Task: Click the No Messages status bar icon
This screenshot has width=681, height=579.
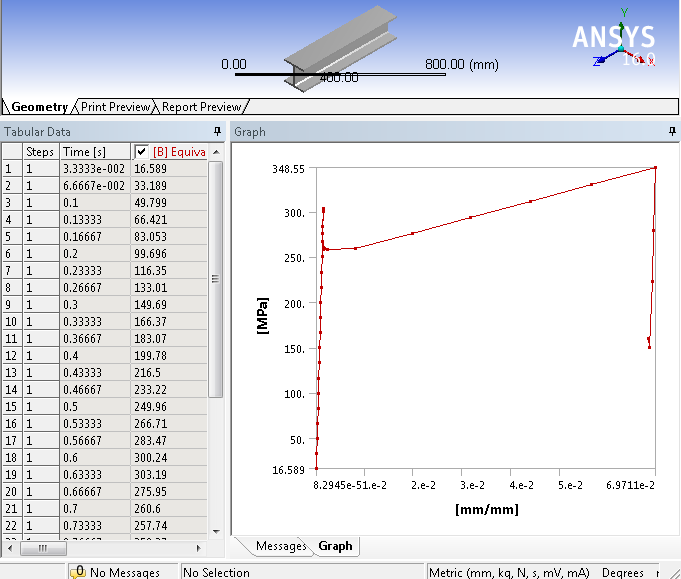Action: [x=78, y=571]
